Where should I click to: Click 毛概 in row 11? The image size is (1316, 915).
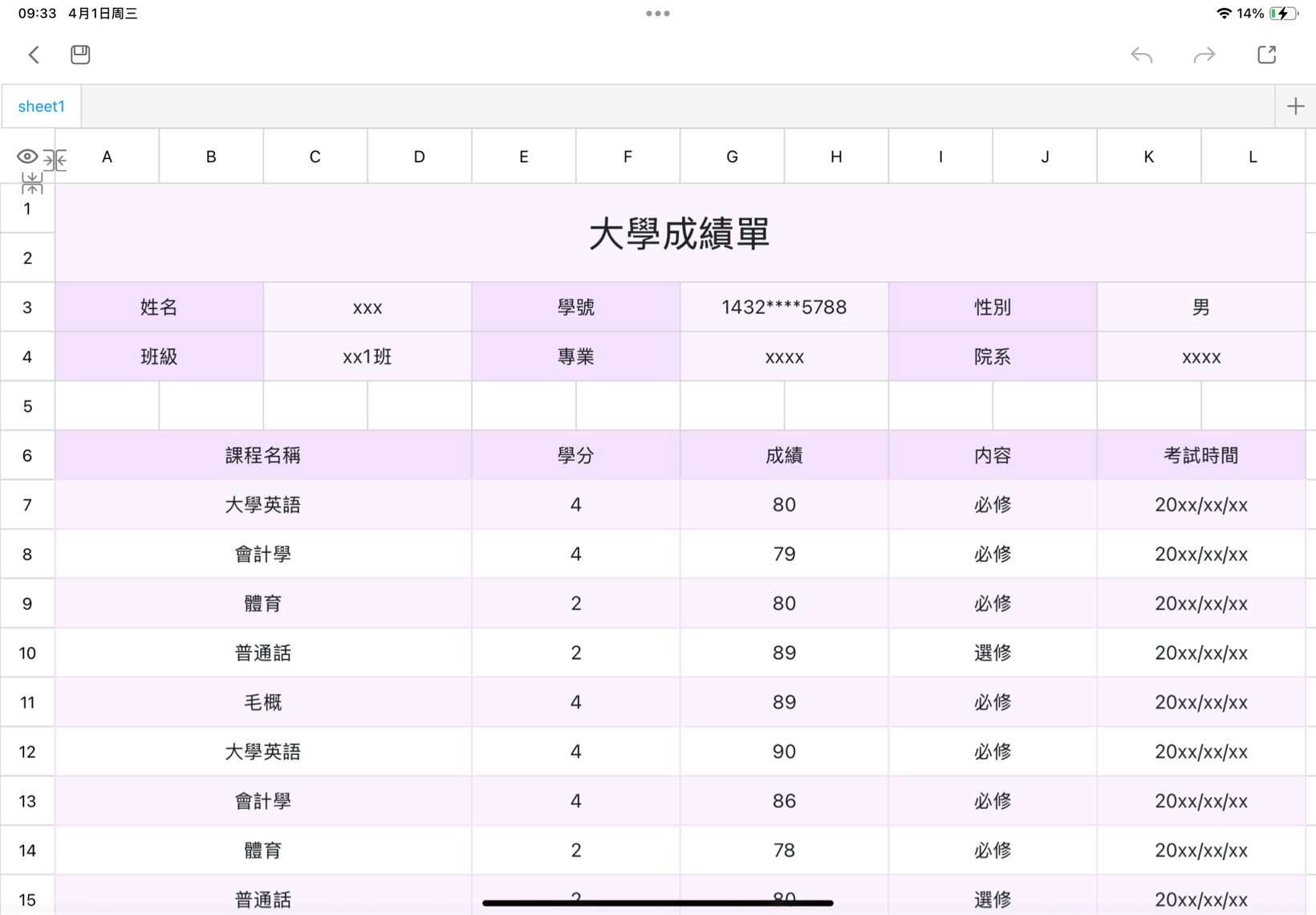(x=263, y=702)
